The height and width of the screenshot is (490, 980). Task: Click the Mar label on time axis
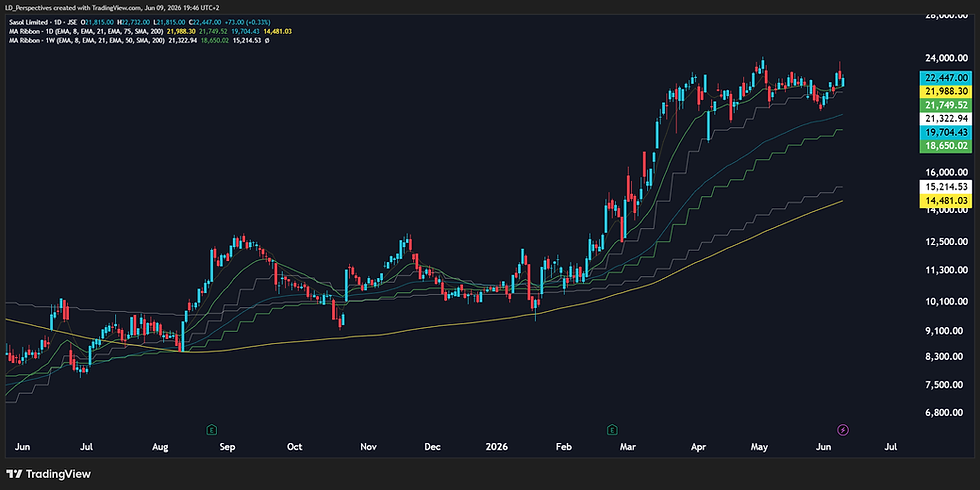pyautogui.click(x=630, y=448)
